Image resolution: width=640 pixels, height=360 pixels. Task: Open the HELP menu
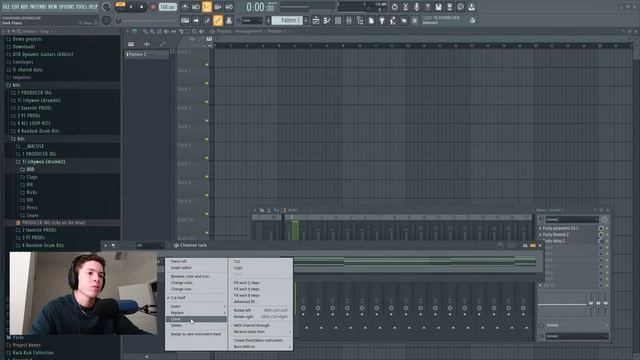93,7
